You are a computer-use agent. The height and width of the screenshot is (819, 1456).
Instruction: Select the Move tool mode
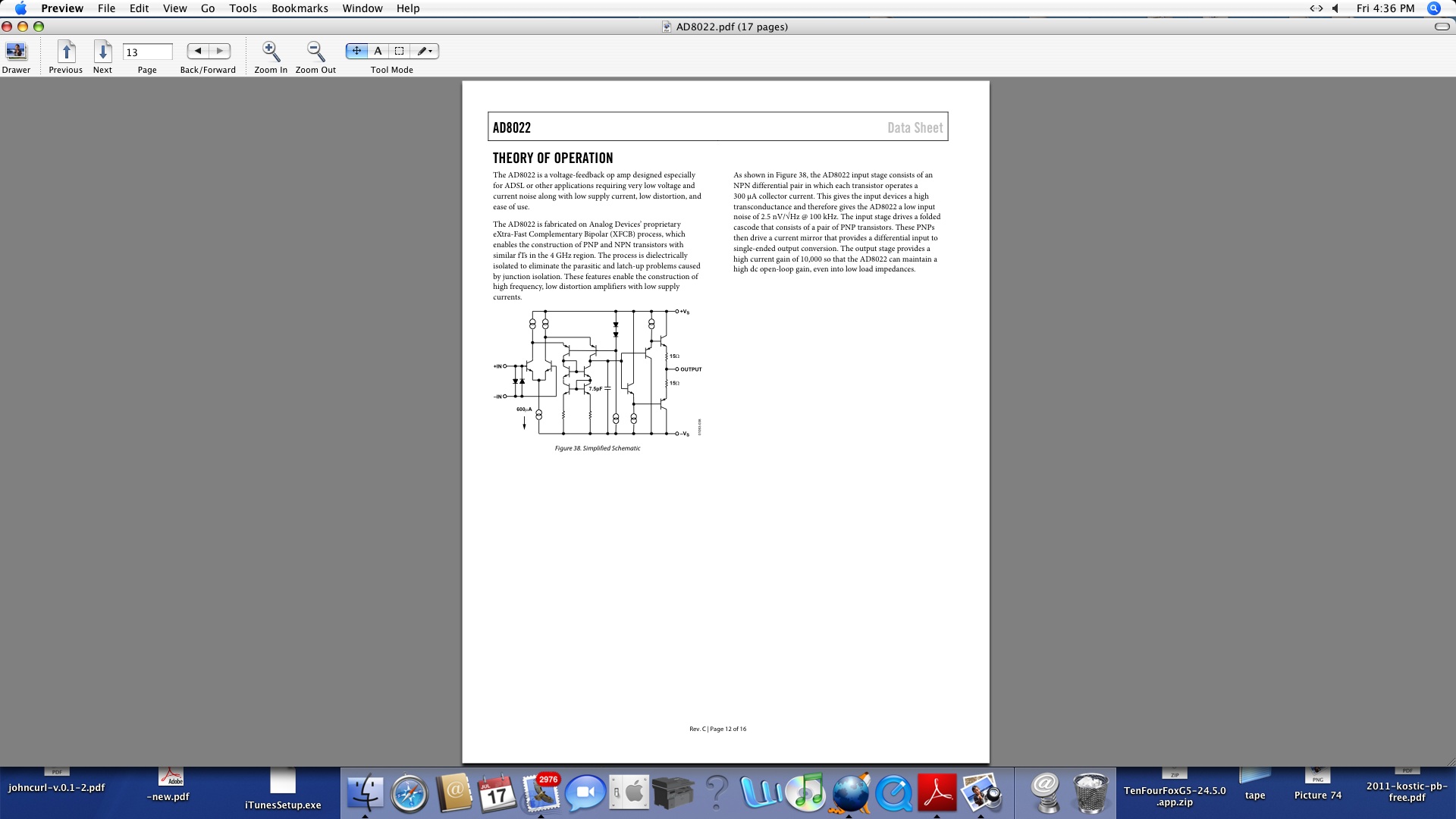point(356,51)
